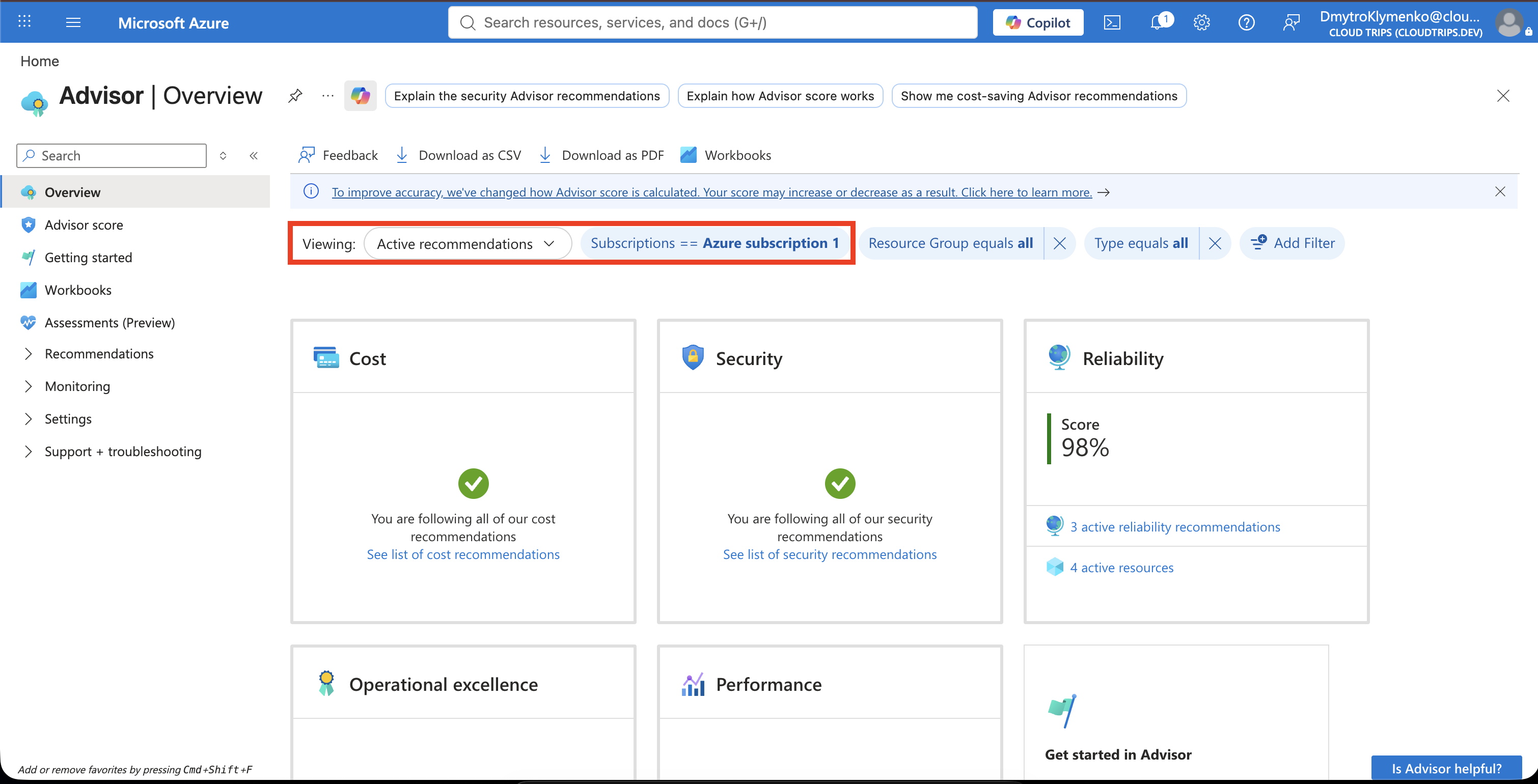Go to Home breadcrumb
The image size is (1538, 784).
(39, 61)
